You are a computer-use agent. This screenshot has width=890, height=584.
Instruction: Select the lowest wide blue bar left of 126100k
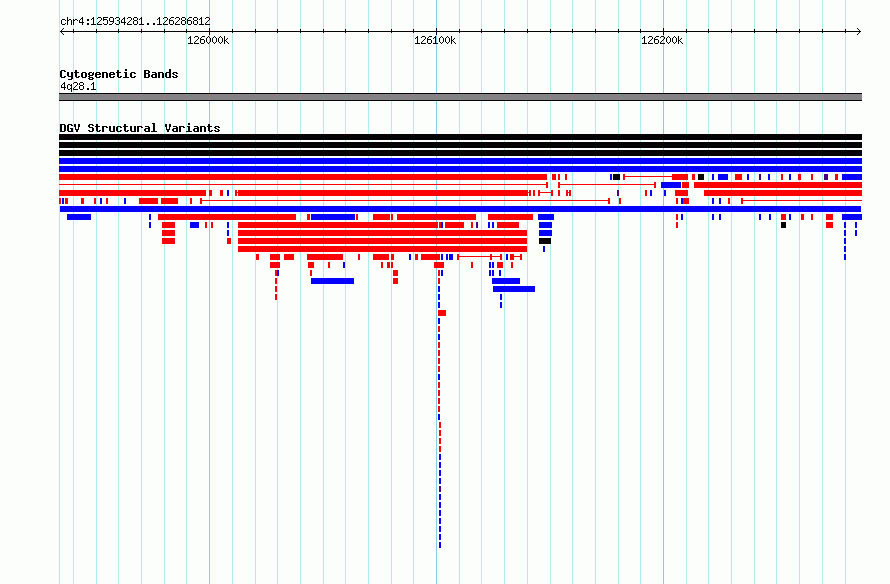[333, 281]
